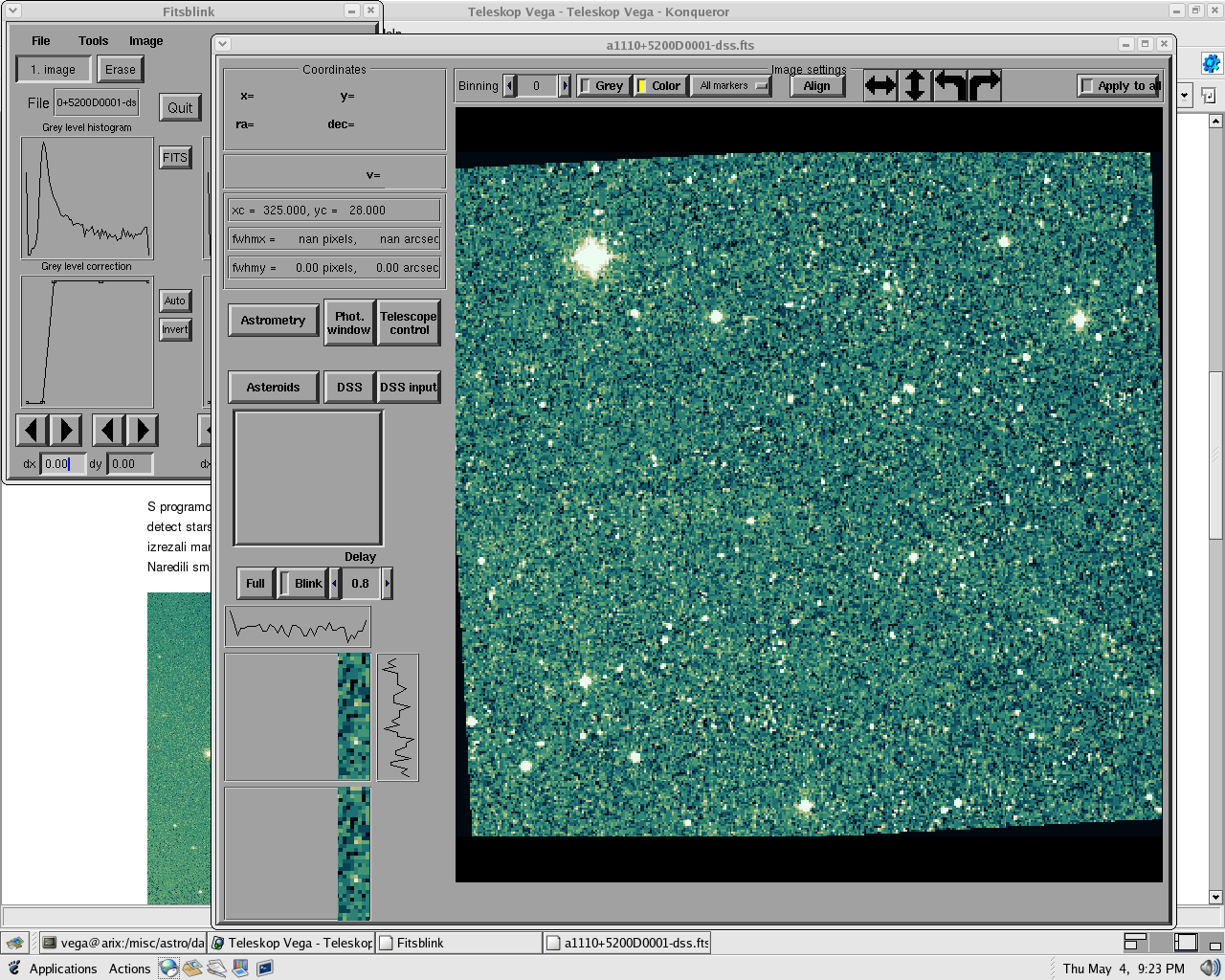Screen dimensions: 1225x980
Task: Open the Image menu in Fitsblink
Action: point(146,40)
